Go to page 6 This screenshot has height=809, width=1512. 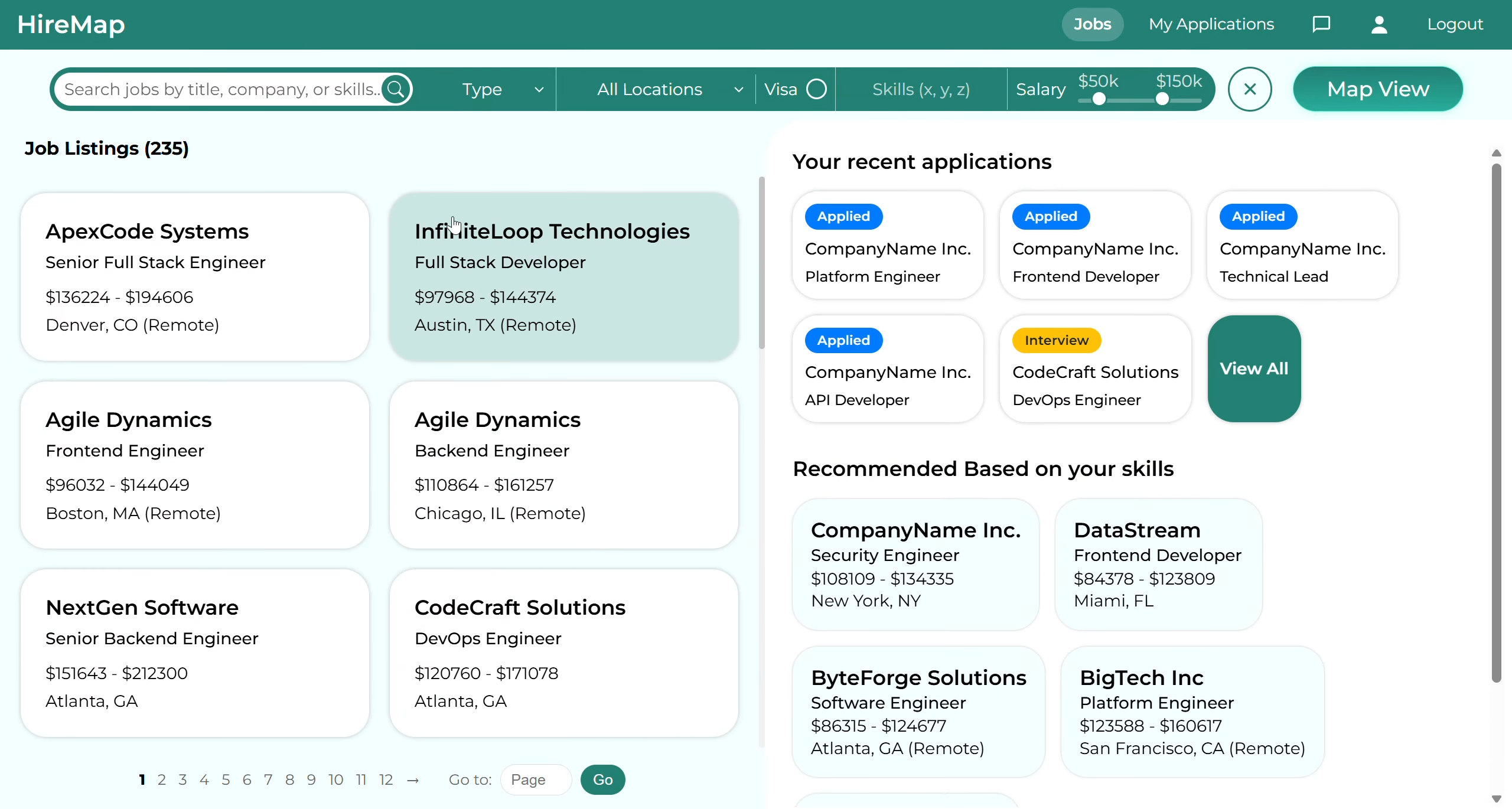247,780
